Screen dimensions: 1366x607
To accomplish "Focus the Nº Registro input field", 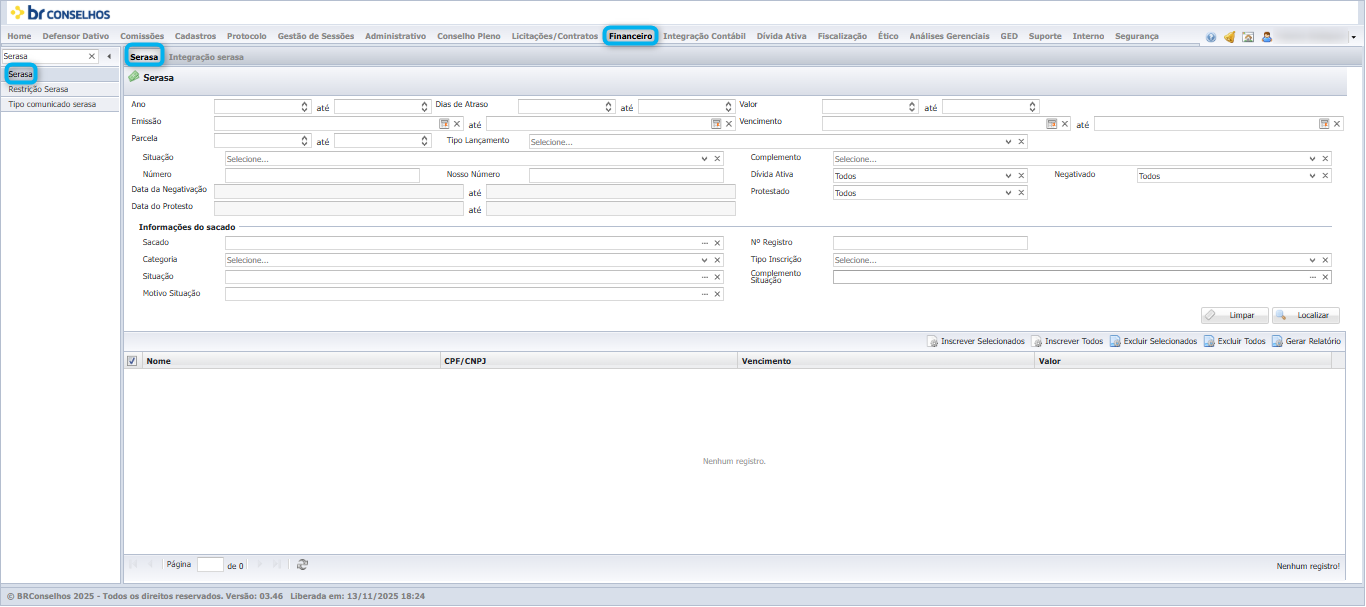I will [x=930, y=243].
